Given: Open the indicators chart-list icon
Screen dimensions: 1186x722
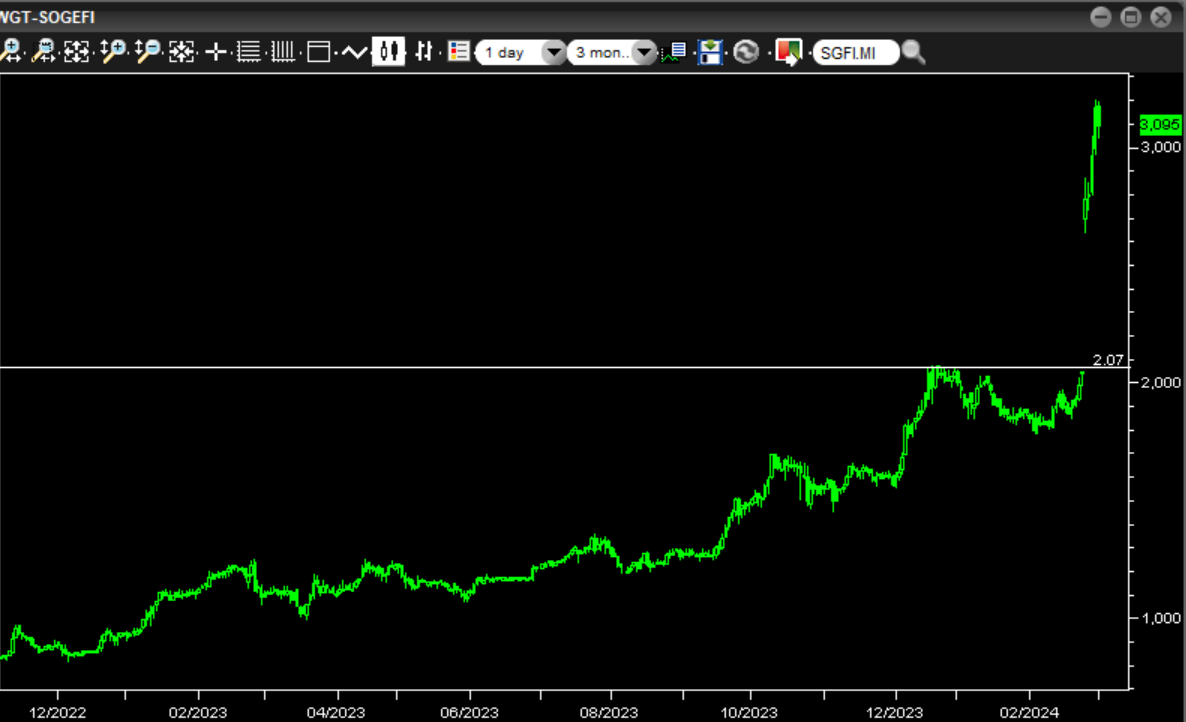Looking at the screenshot, I should coord(674,51).
